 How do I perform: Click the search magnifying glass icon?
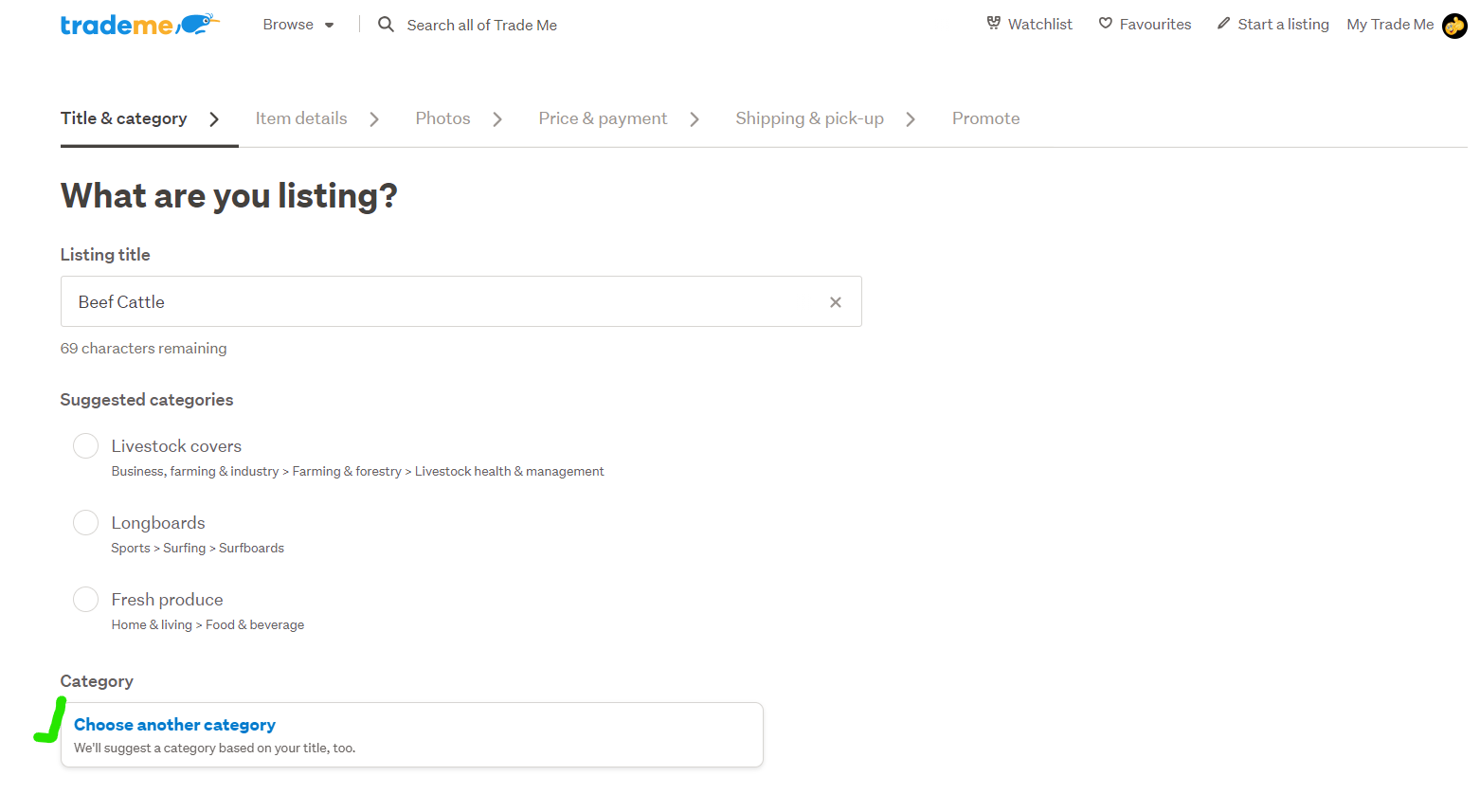[x=386, y=25]
